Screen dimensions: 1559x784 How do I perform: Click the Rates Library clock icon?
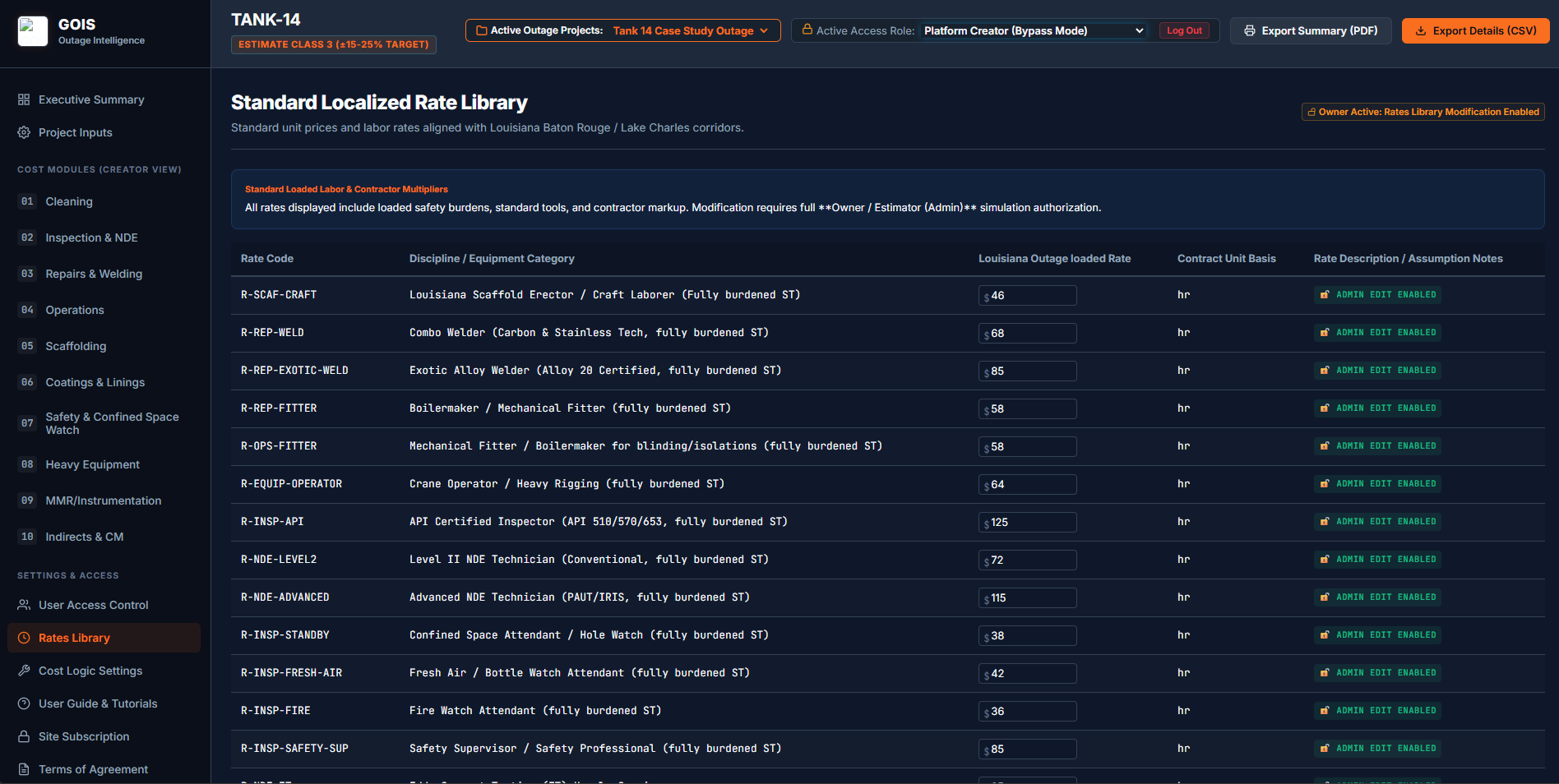pos(24,638)
